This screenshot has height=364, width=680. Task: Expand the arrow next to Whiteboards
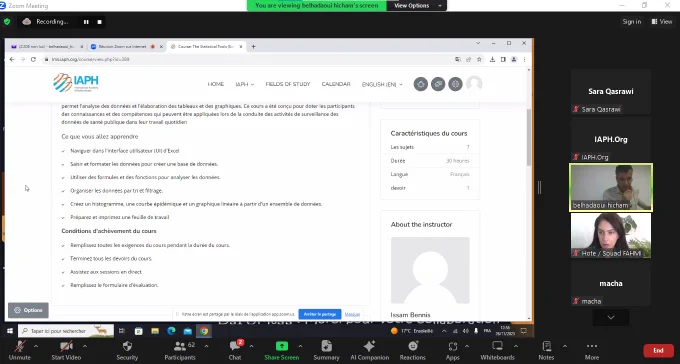click(516, 346)
